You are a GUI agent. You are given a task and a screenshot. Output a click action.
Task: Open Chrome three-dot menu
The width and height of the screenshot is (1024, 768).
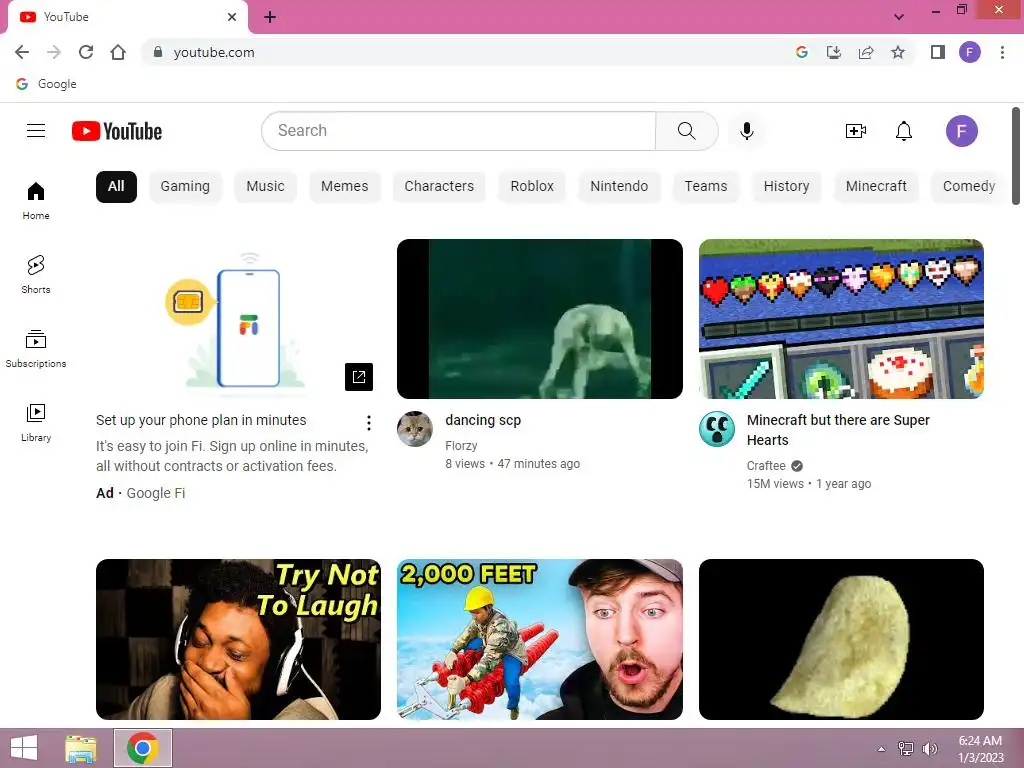(1002, 52)
